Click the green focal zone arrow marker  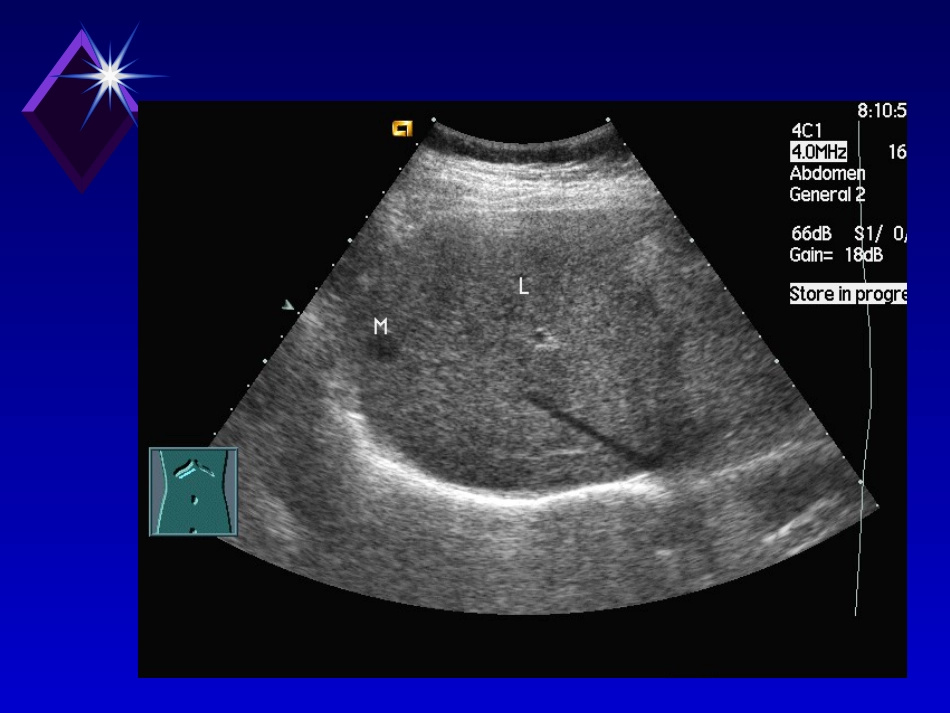pyautogui.click(x=288, y=305)
